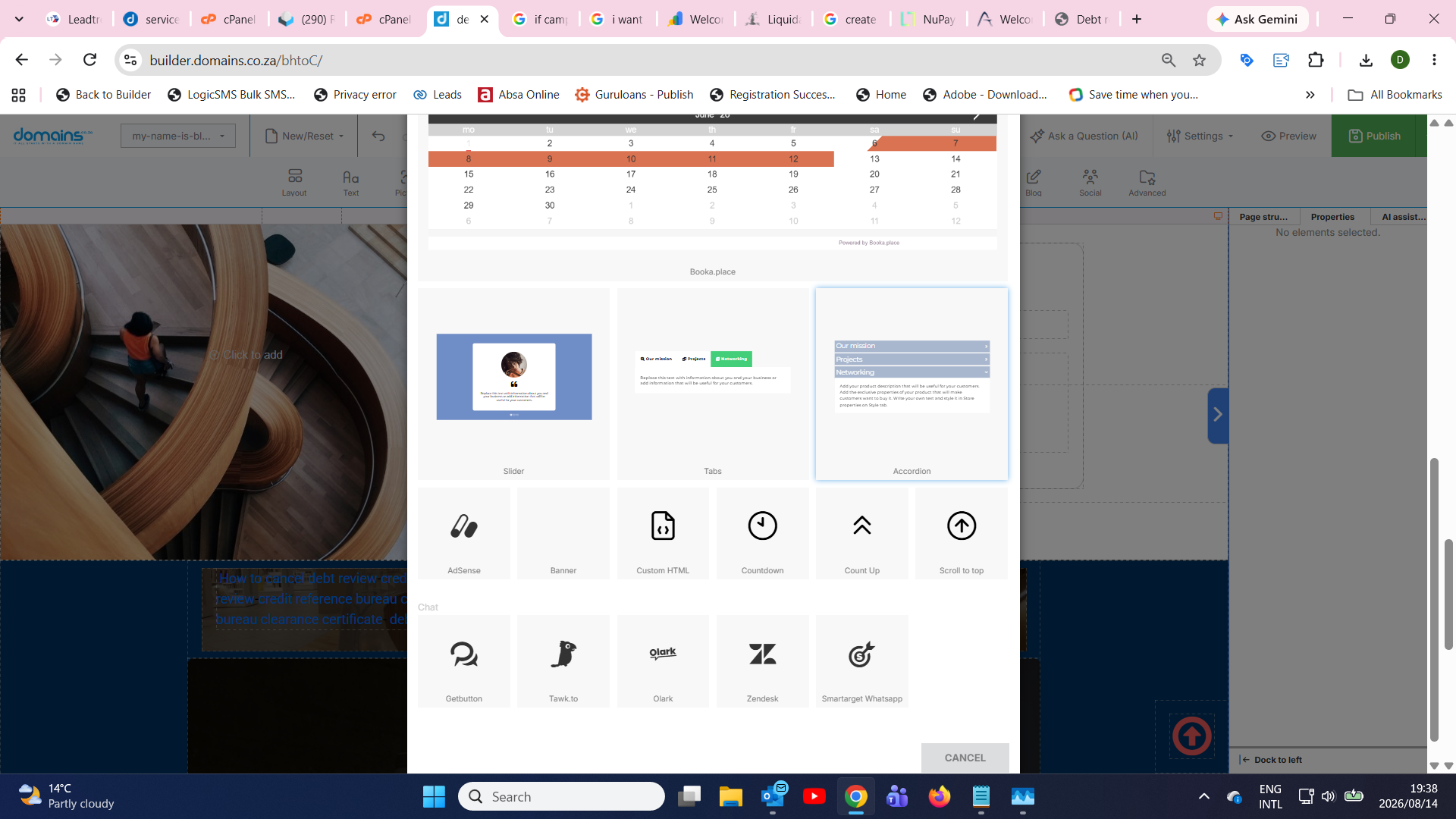Click the page vertical scrollbar
Image resolution: width=1456 pixels, height=819 pixels.
(1448, 595)
